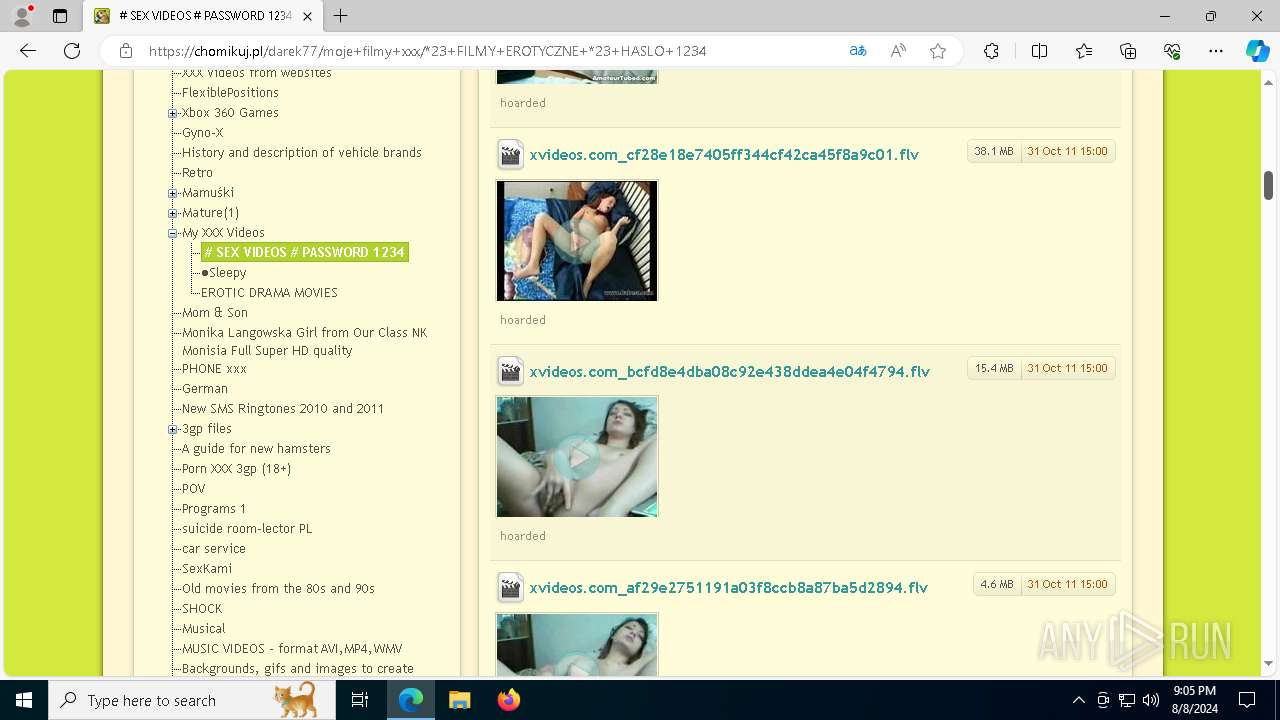Expand the Mamuśki folder node

tap(173, 193)
